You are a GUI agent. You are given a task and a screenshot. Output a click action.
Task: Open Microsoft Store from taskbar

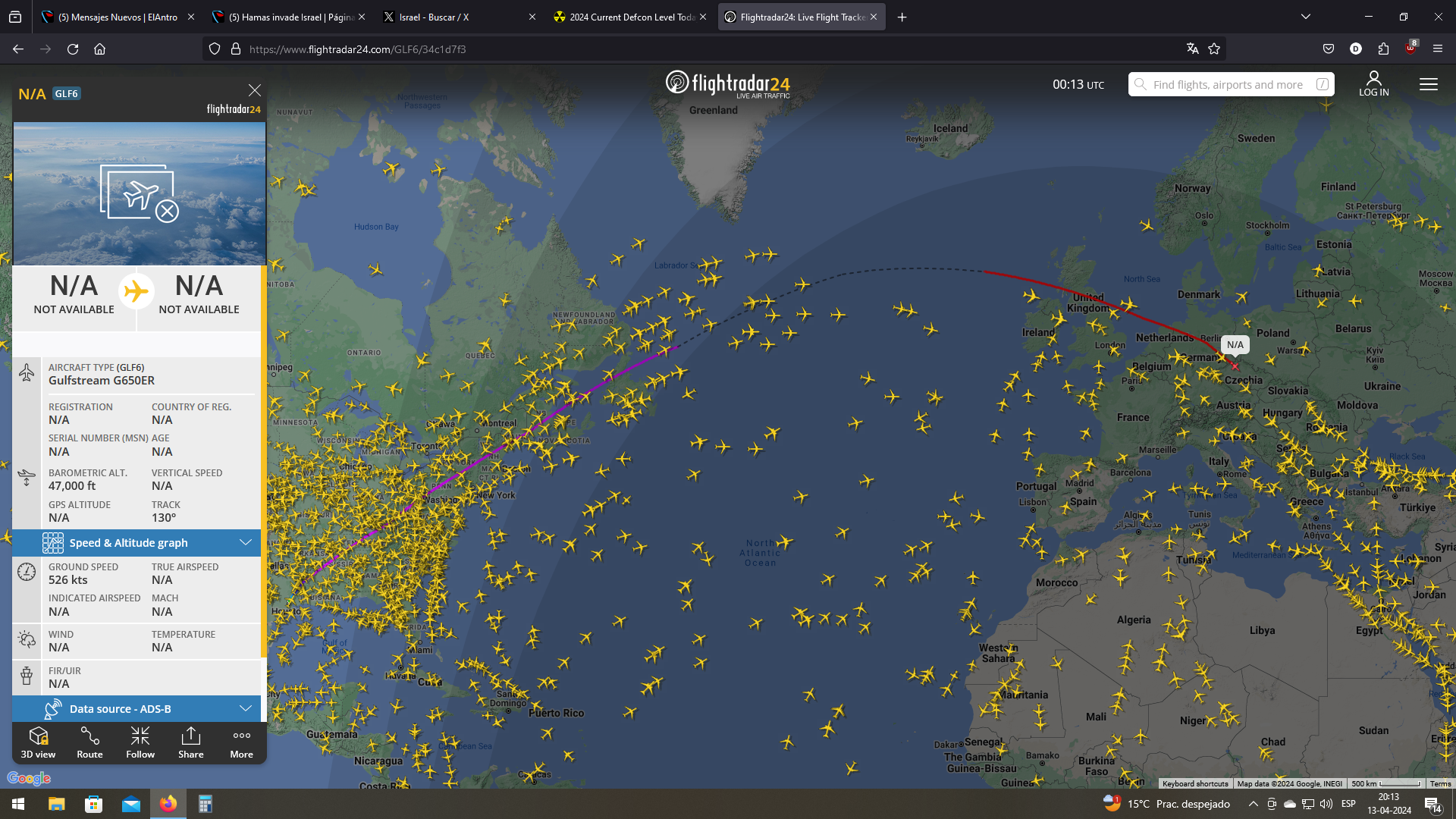(93, 804)
